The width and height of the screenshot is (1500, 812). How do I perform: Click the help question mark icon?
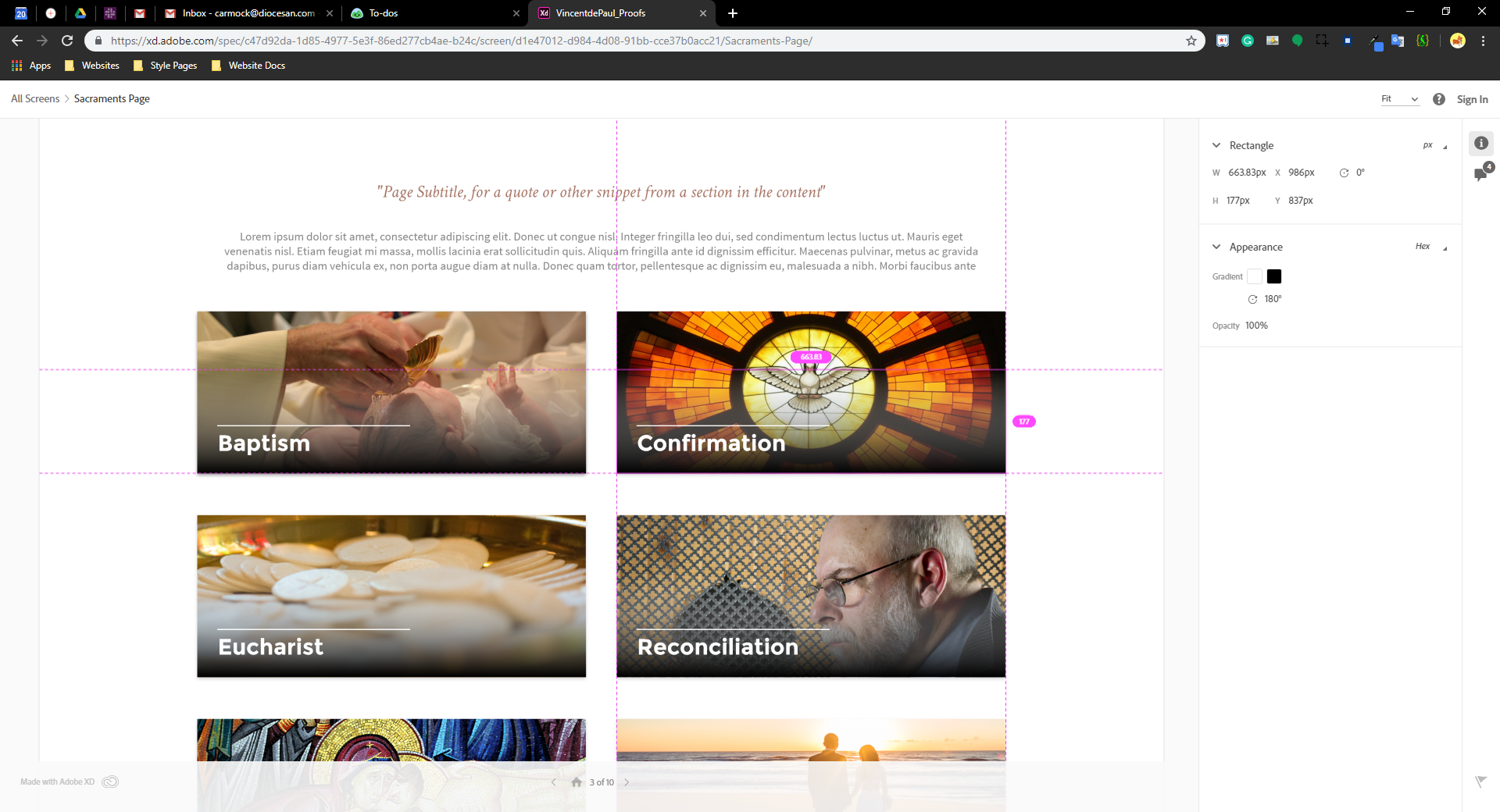pos(1438,99)
